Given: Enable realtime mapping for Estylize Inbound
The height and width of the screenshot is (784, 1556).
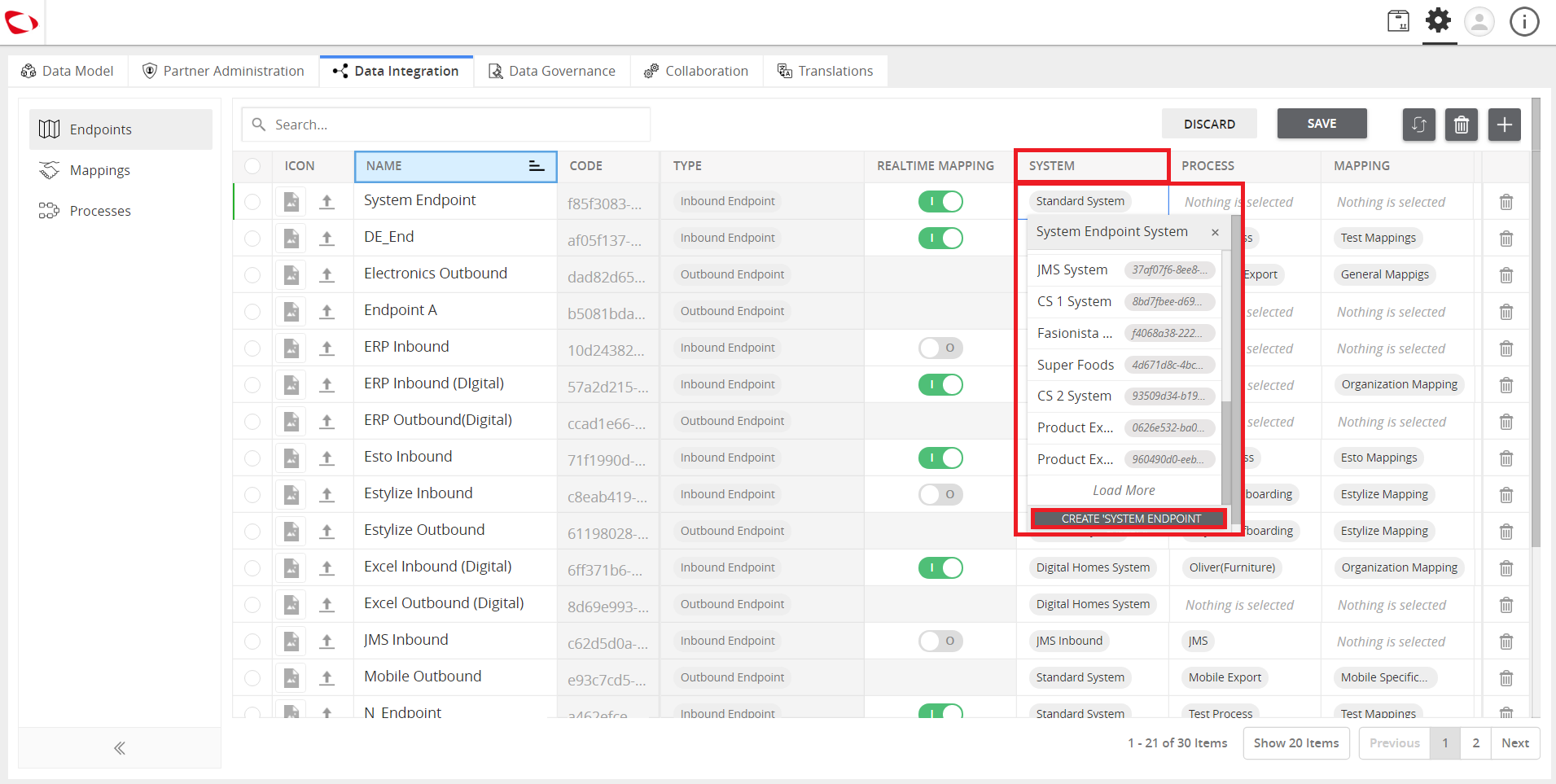Looking at the screenshot, I should (x=940, y=494).
